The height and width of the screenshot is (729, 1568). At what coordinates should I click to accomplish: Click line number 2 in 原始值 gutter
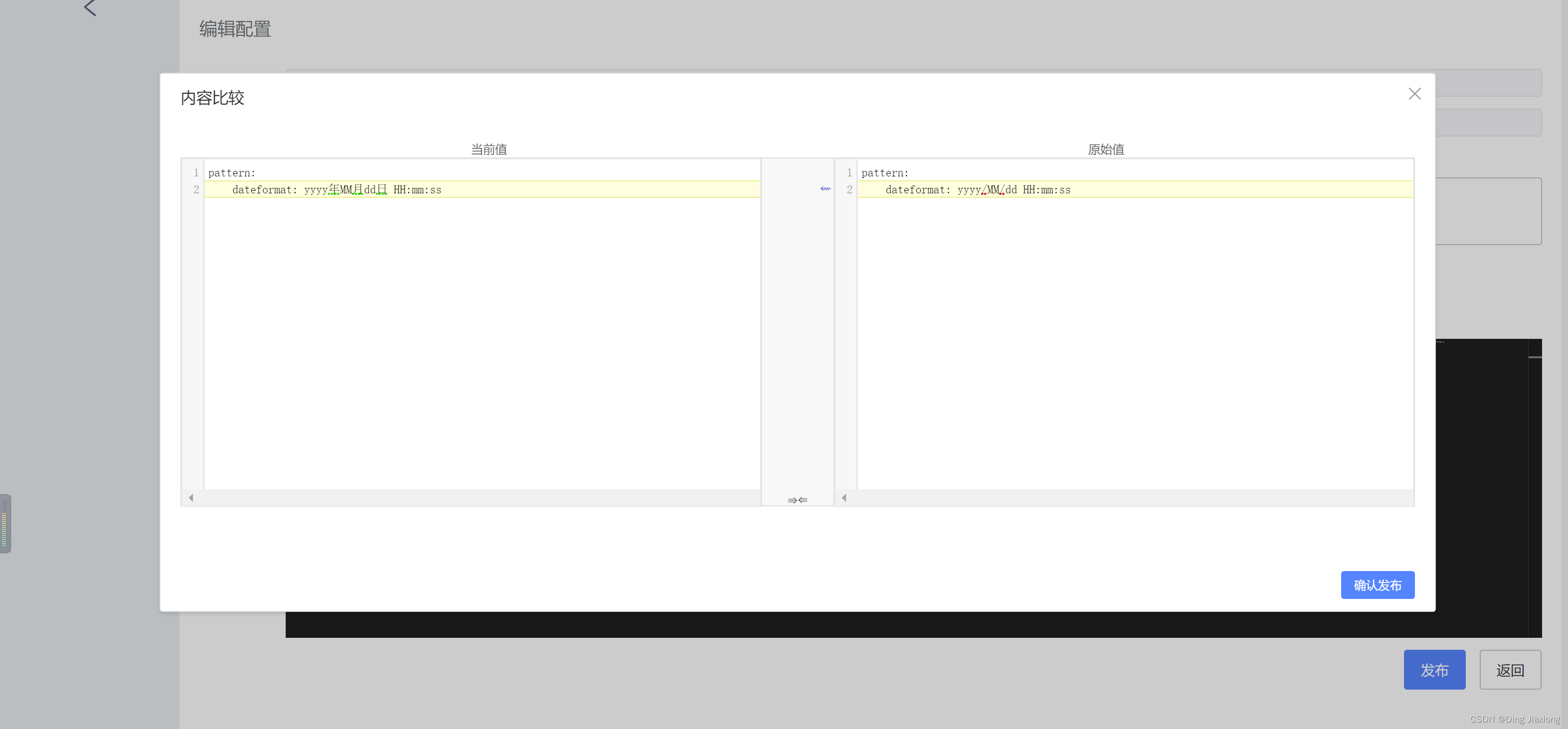coord(849,189)
